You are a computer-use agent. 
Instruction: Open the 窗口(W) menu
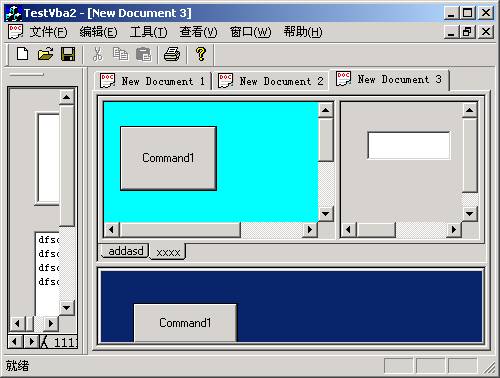[x=251, y=32]
